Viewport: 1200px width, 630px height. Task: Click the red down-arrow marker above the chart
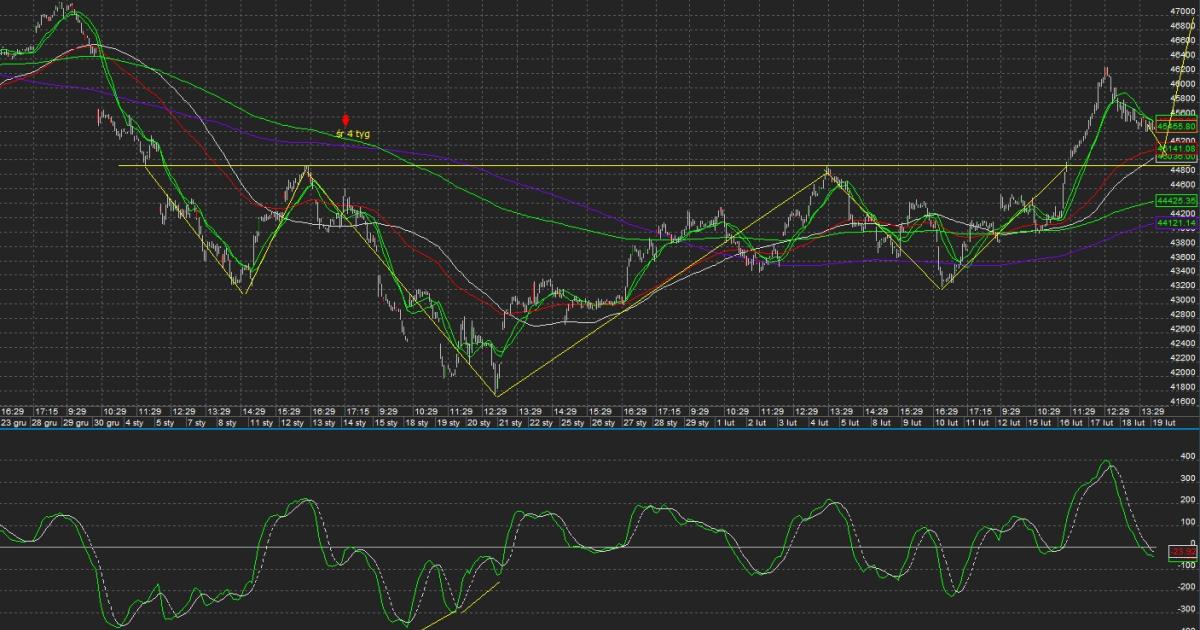tap(346, 120)
